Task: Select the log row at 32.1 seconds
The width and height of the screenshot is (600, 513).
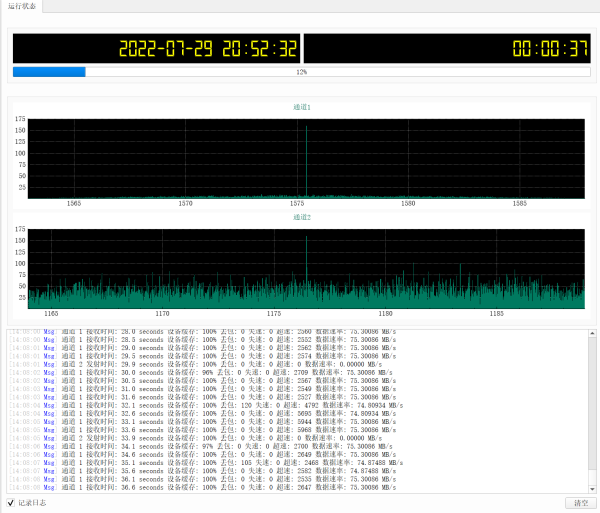Action: click(200, 405)
